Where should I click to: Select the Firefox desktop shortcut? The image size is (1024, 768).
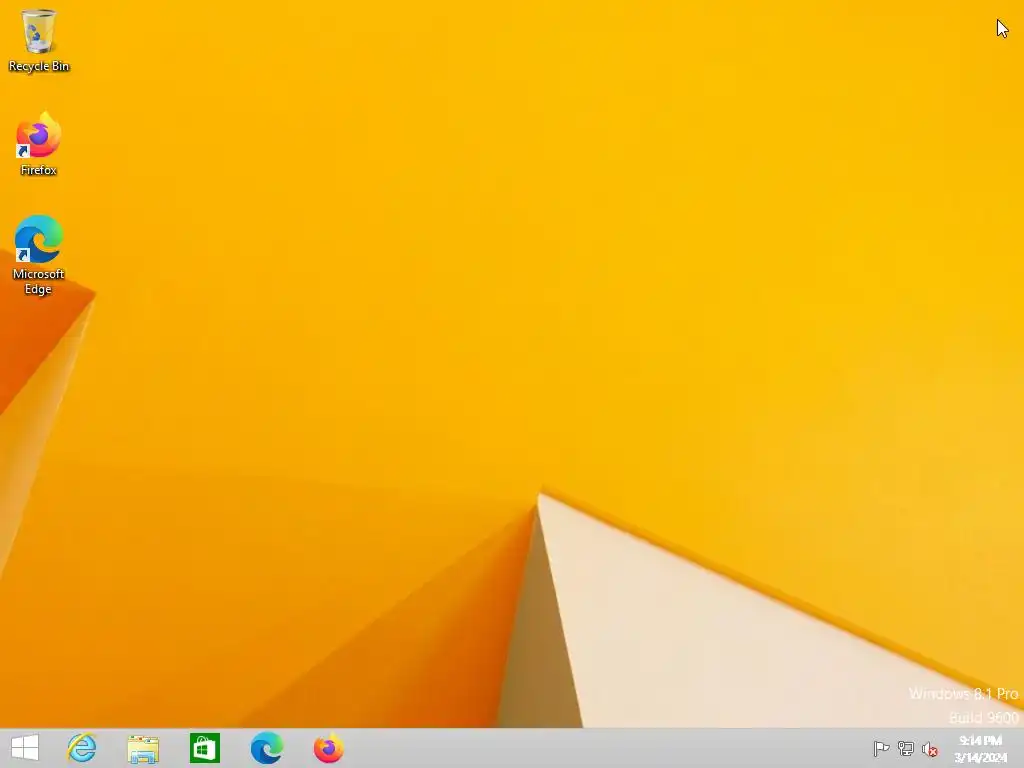click(x=39, y=144)
